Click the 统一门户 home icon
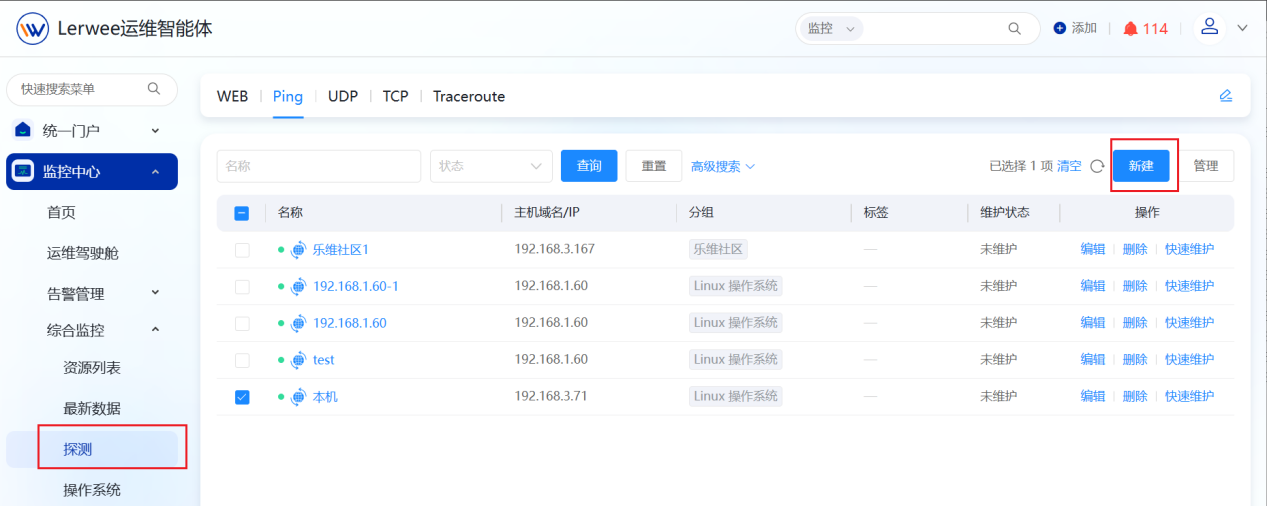The height and width of the screenshot is (506, 1267). (x=23, y=130)
